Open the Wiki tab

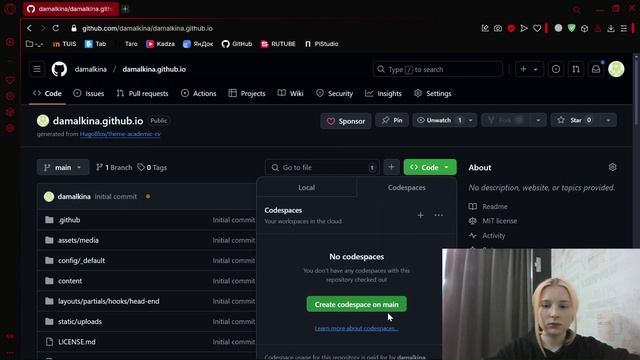coord(291,93)
